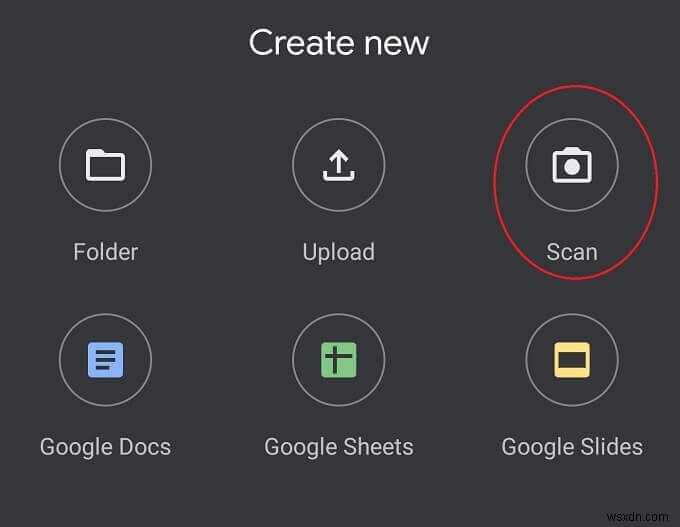Click the "Create new" heading
Screen dimensions: 680x527
pos(339,43)
